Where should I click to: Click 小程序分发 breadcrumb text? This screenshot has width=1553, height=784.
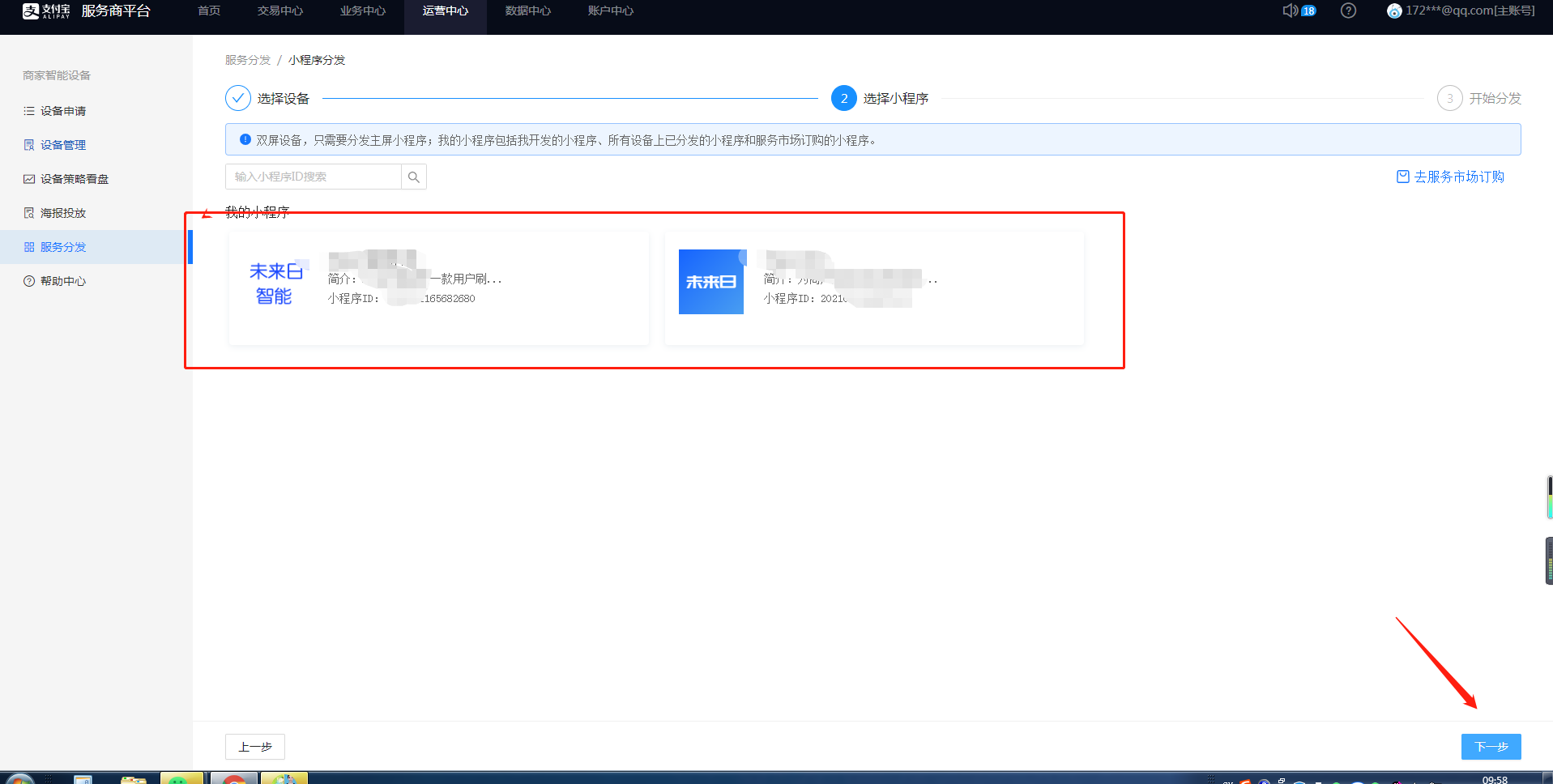pyautogui.click(x=317, y=60)
